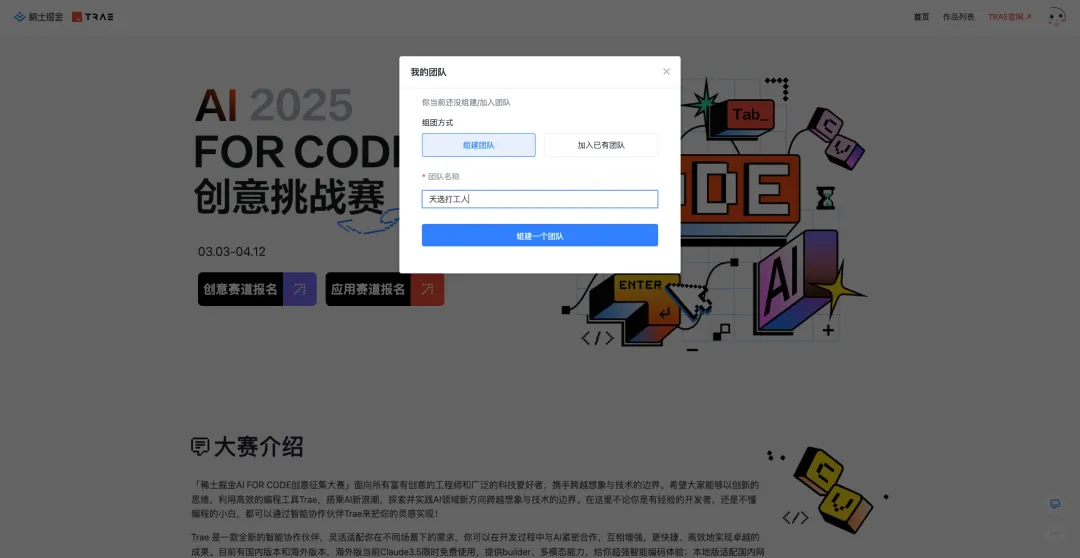Screen dimensions: 1080x558
Task: Open the 首页 nav item
Action: tap(921, 17)
